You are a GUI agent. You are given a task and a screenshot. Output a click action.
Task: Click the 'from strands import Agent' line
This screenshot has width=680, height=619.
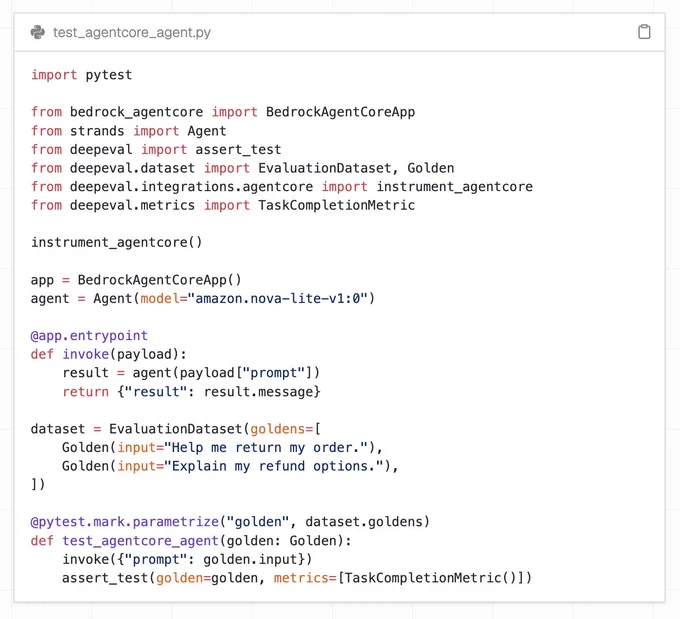[x=129, y=131]
